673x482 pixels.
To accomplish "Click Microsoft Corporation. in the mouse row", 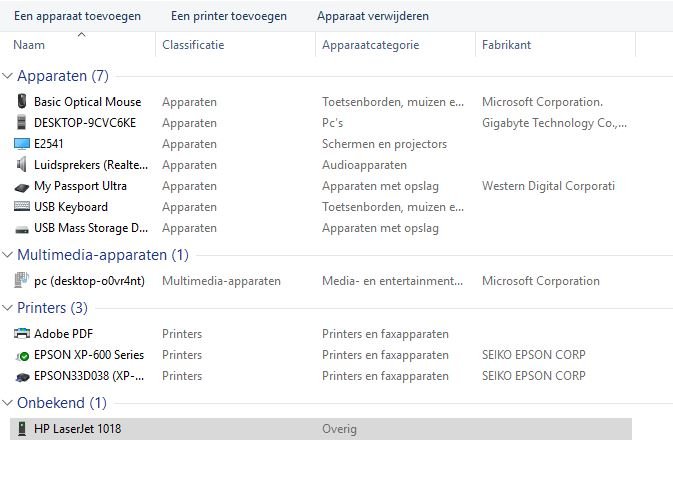I will [543, 102].
